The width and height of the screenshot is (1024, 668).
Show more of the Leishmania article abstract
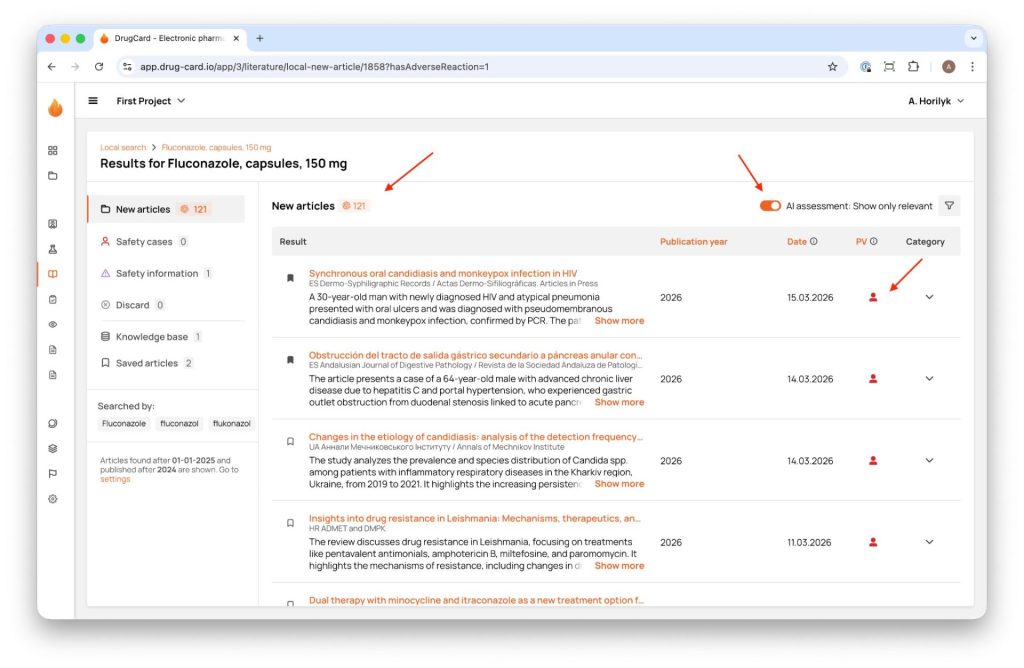(619, 565)
